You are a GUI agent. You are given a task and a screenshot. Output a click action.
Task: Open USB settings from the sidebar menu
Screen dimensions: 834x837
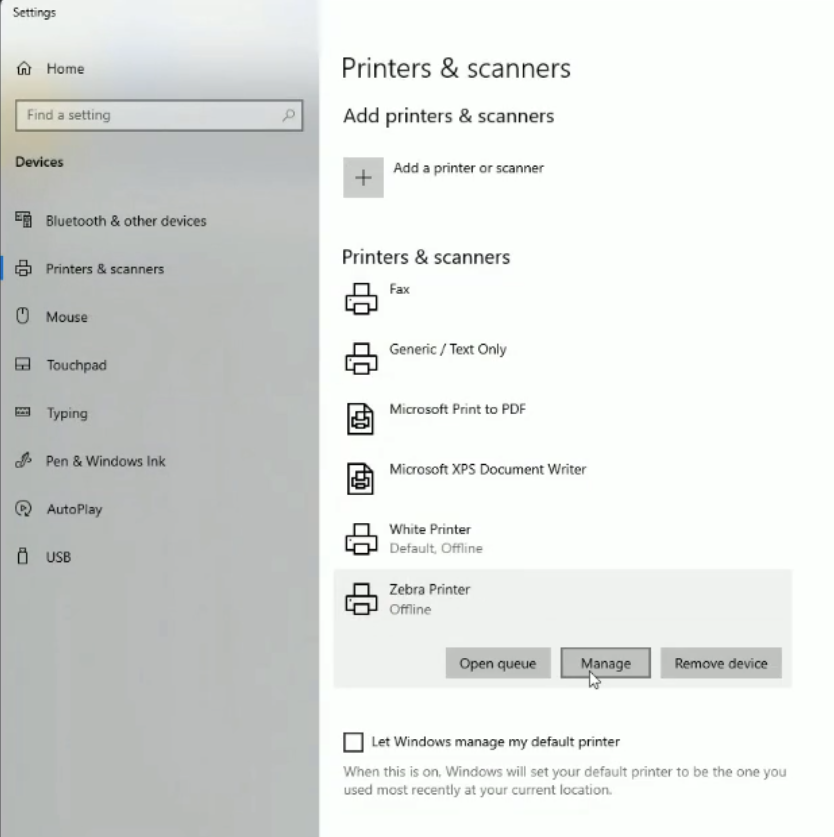tap(60, 557)
